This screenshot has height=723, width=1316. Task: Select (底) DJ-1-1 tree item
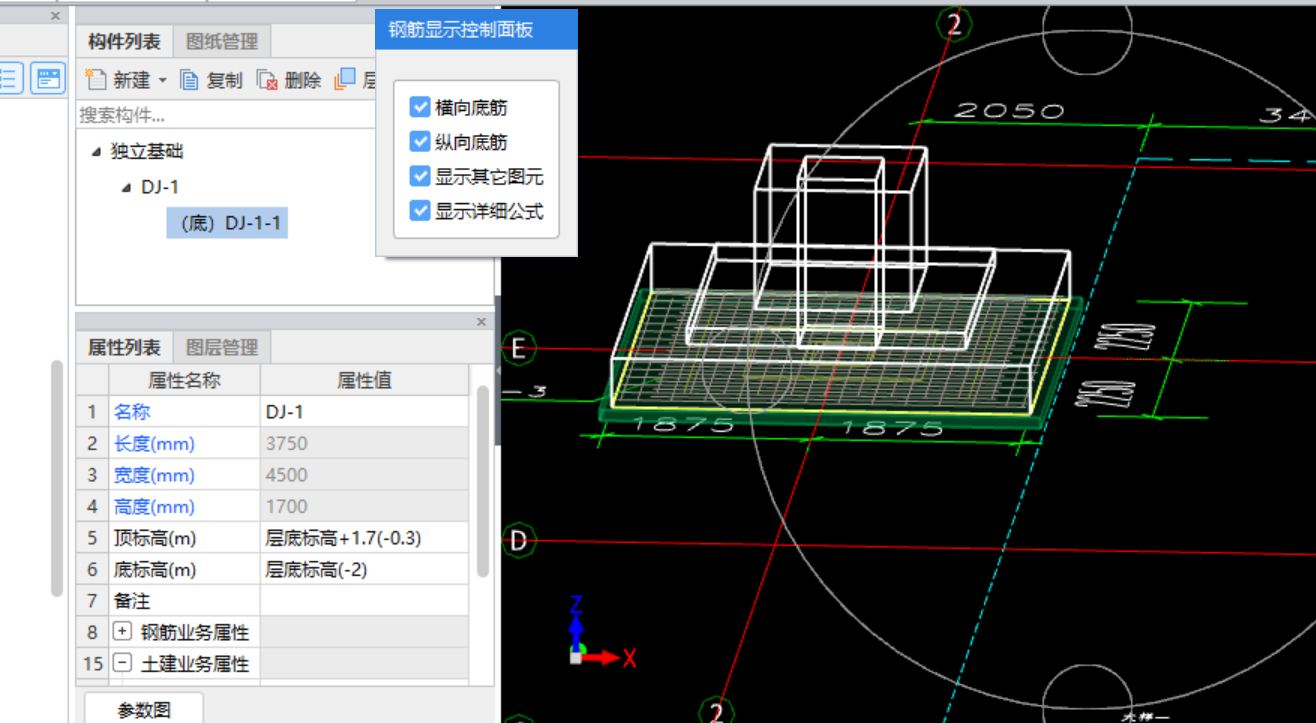point(227,223)
